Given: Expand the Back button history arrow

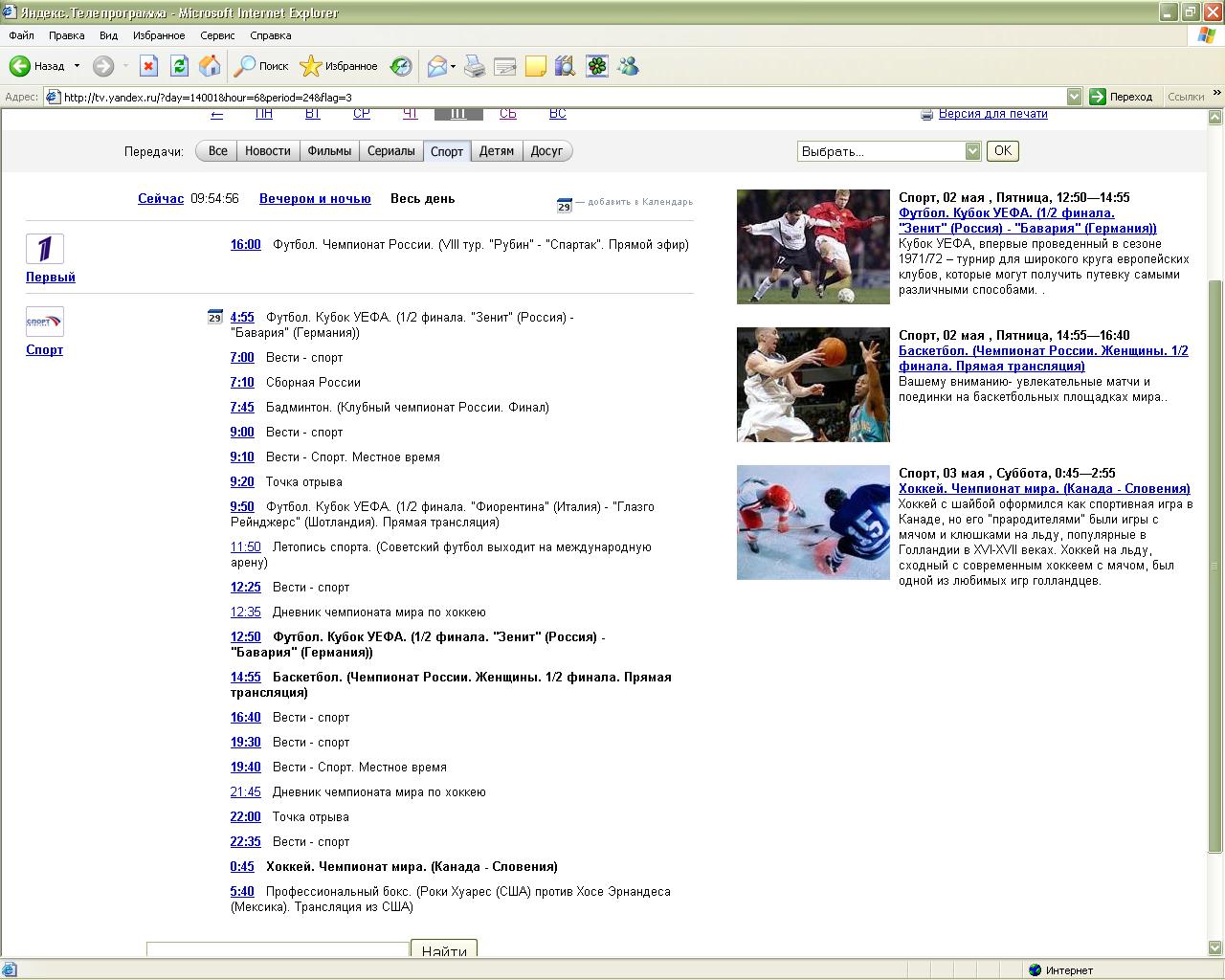Looking at the screenshot, I should pyautogui.click(x=78, y=66).
